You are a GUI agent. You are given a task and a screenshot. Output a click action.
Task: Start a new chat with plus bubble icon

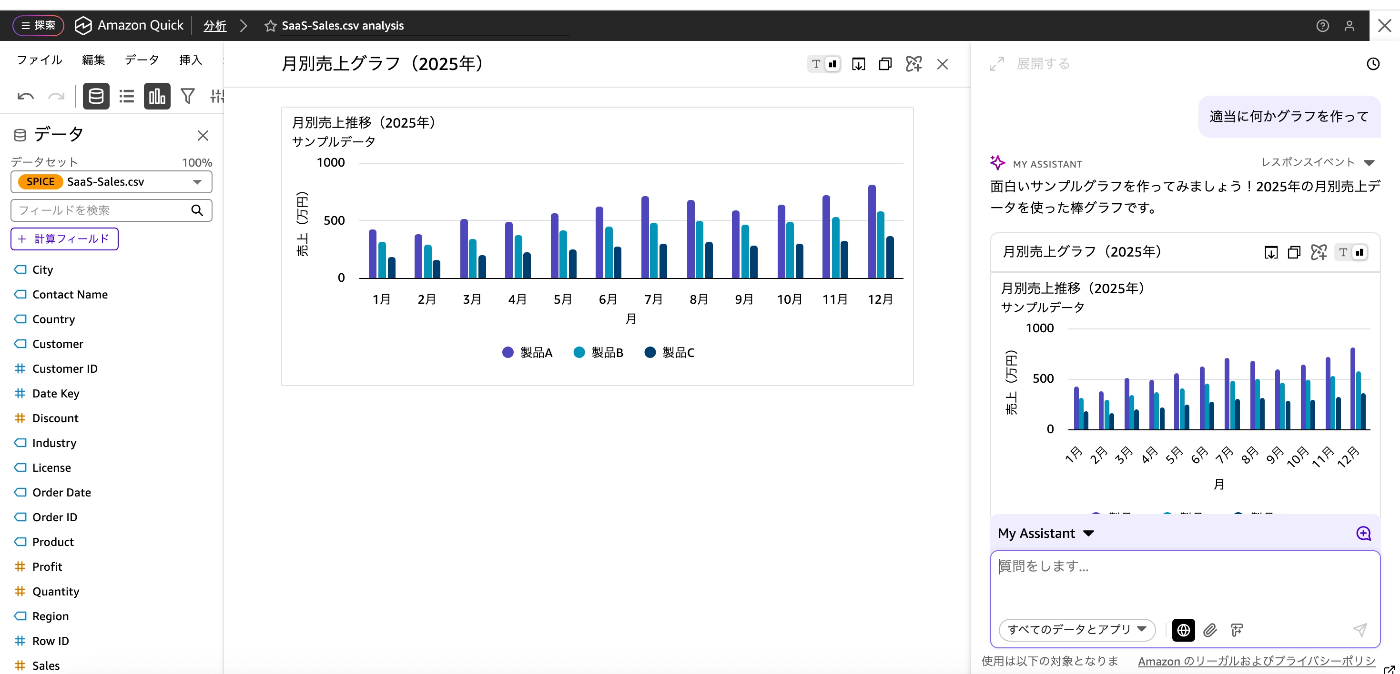coord(1364,533)
